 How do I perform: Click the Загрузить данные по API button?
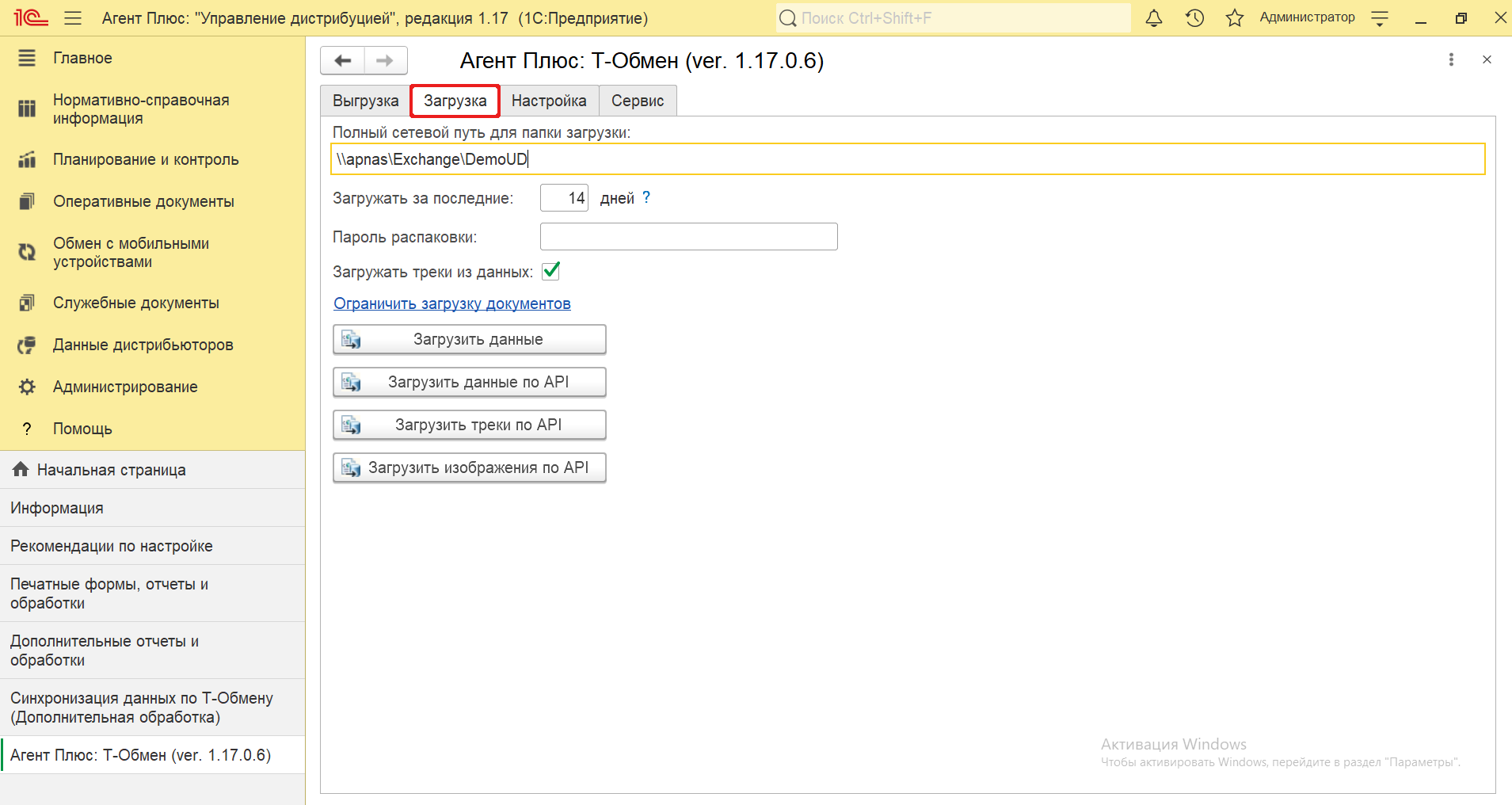coord(470,382)
